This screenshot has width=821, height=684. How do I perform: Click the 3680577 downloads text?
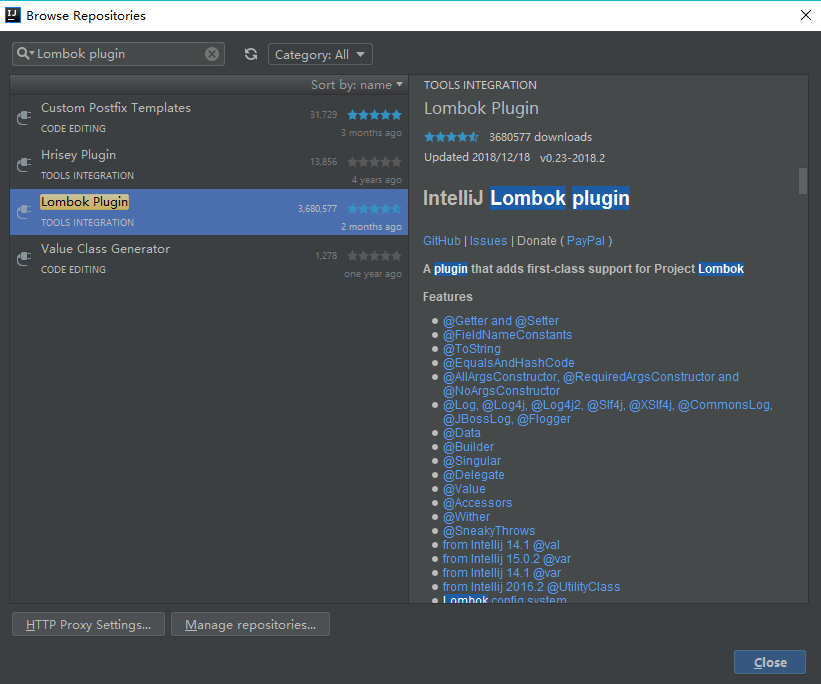point(540,137)
